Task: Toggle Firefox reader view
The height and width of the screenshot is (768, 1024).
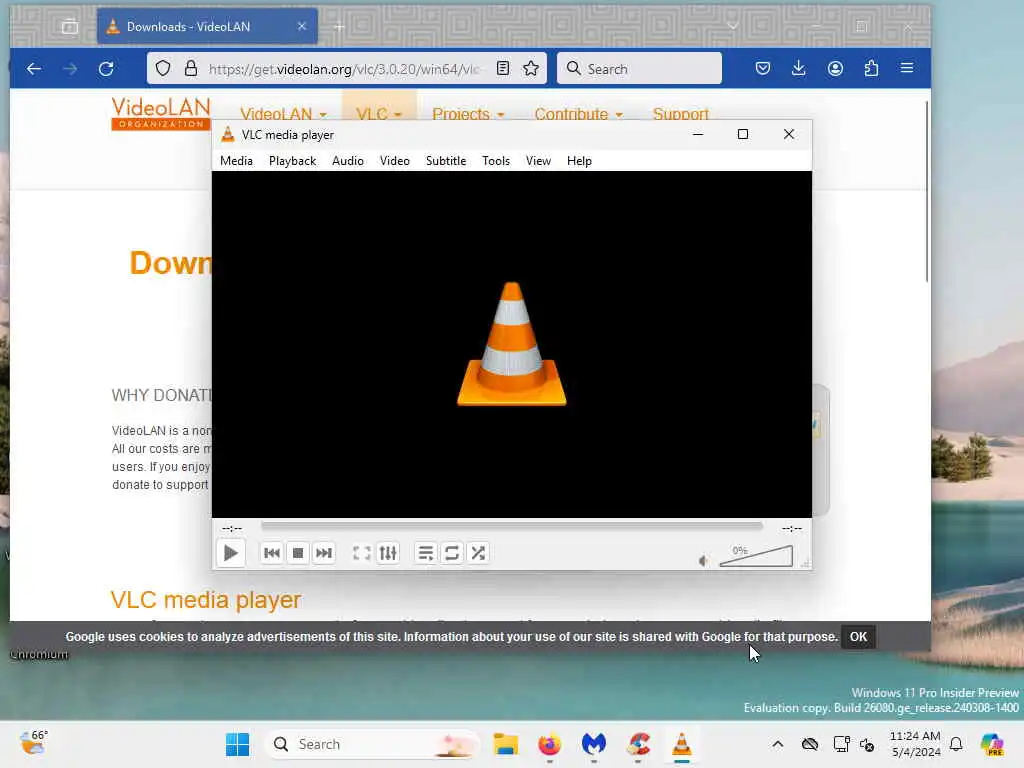Action: [x=503, y=69]
